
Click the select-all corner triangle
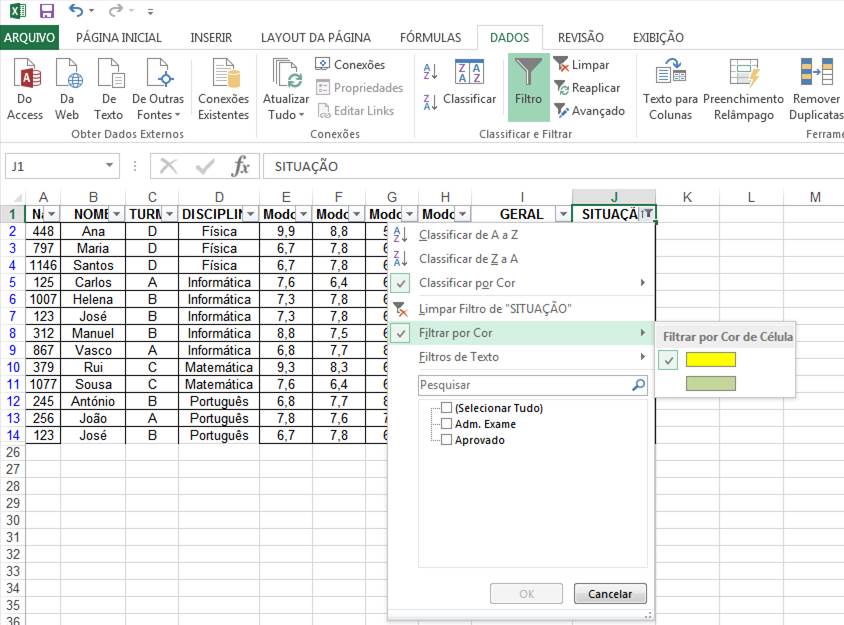[16, 197]
